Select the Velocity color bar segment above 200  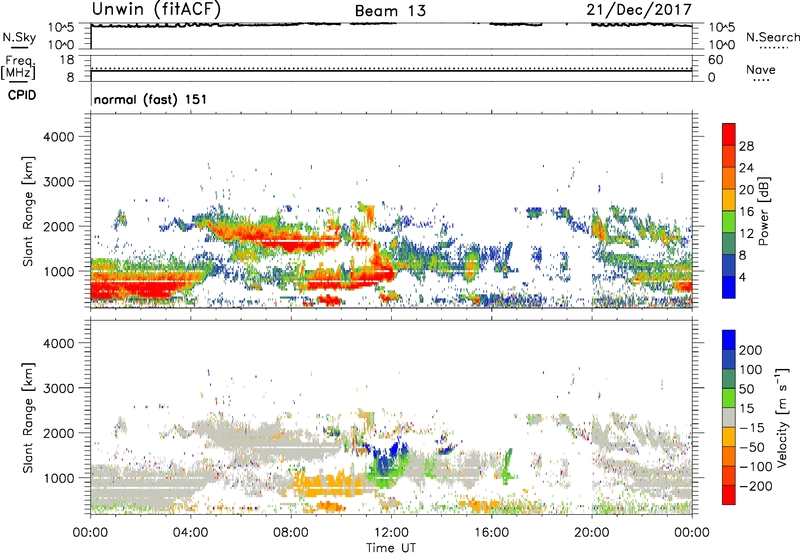tap(729, 340)
